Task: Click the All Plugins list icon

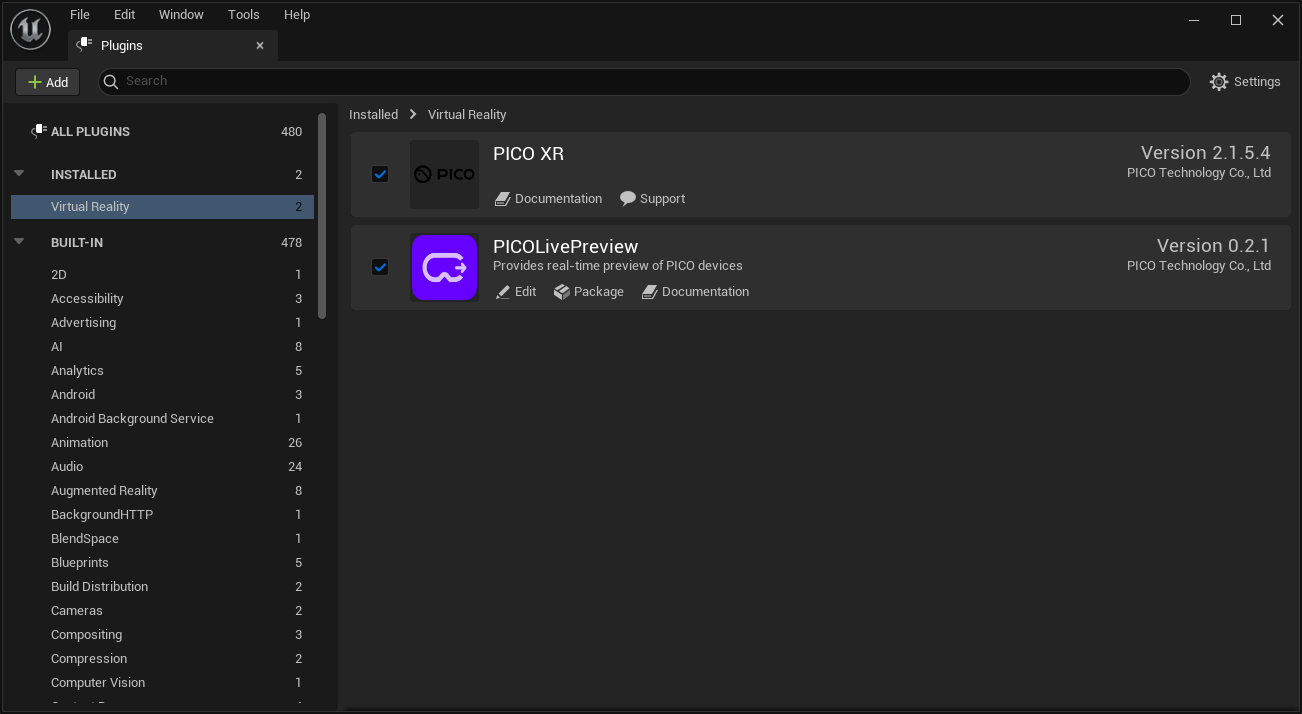Action: click(39, 131)
